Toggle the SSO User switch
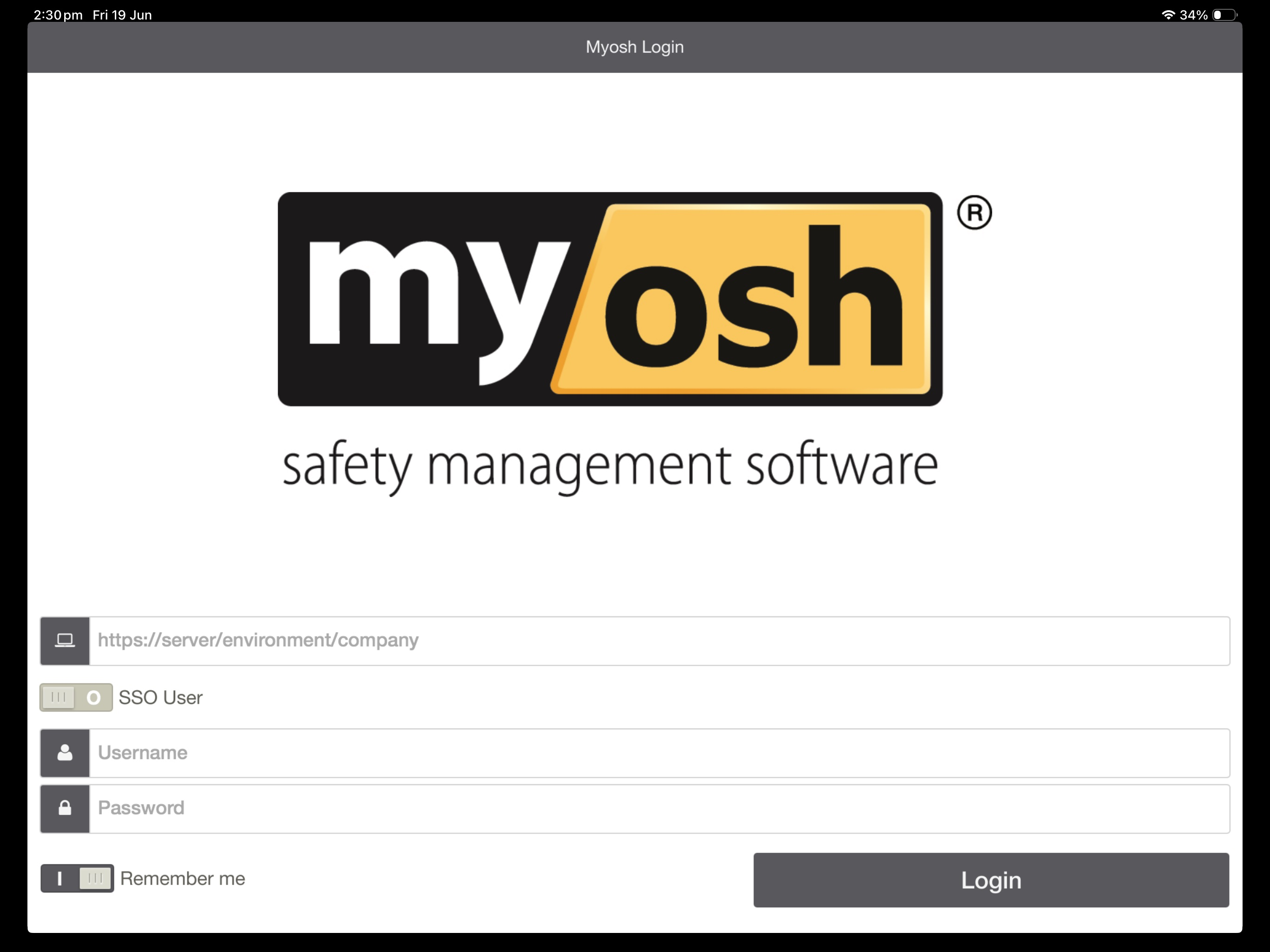1270x952 pixels. [76, 698]
